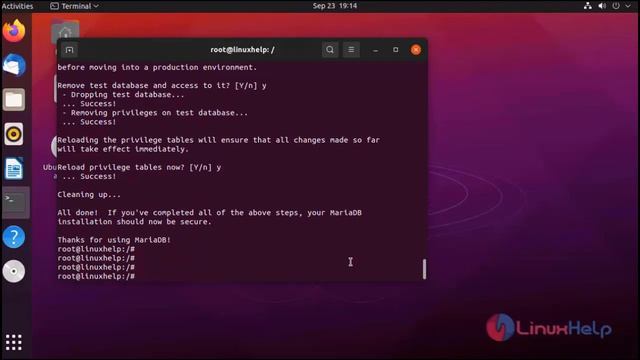This screenshot has width=640, height=360.
Task: Open the Files manager dock icon
Action: coord(14,100)
